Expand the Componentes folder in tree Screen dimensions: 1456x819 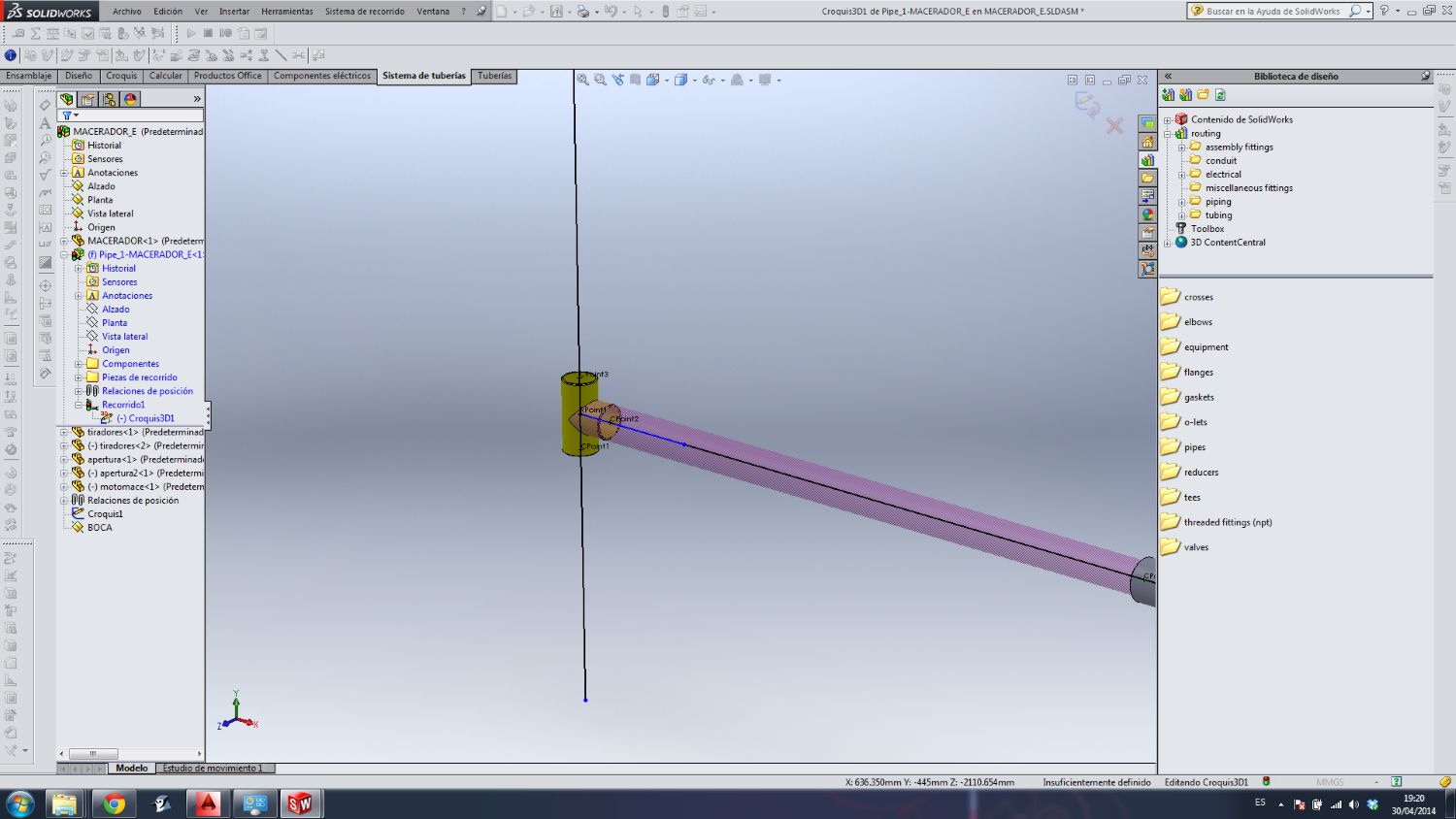tap(79, 364)
